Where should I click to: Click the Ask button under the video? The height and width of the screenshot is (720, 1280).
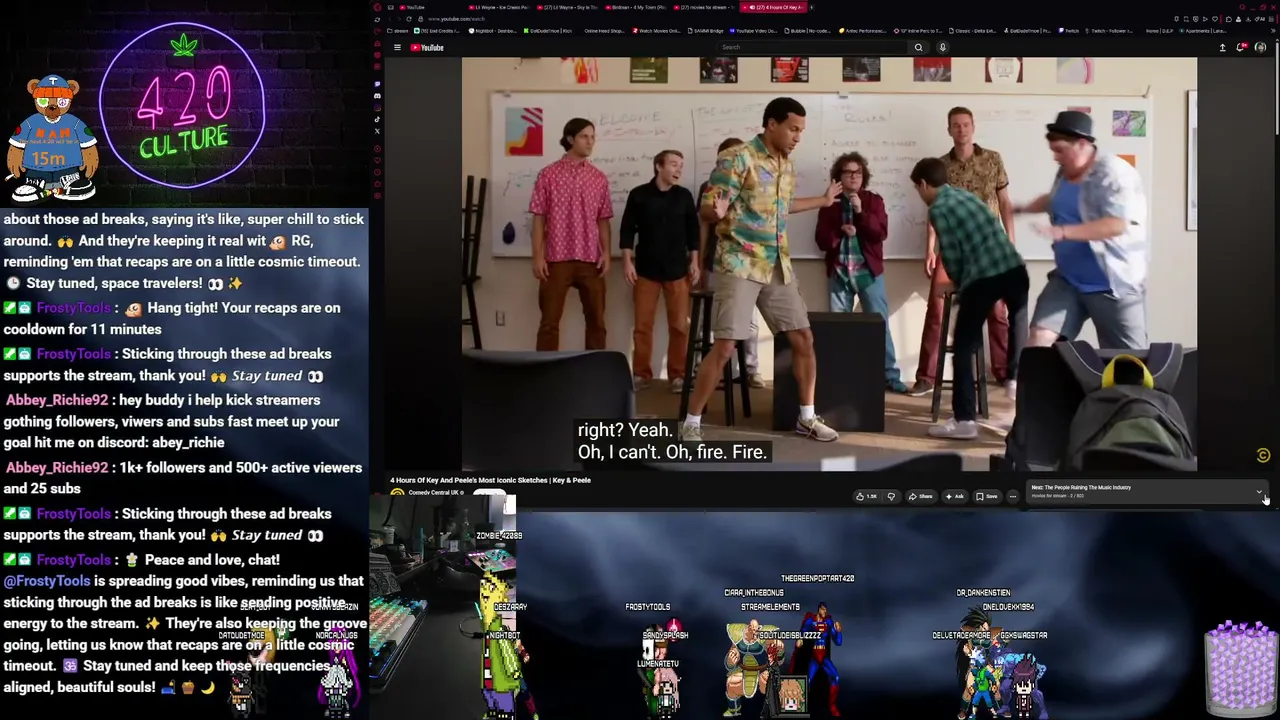click(x=955, y=496)
